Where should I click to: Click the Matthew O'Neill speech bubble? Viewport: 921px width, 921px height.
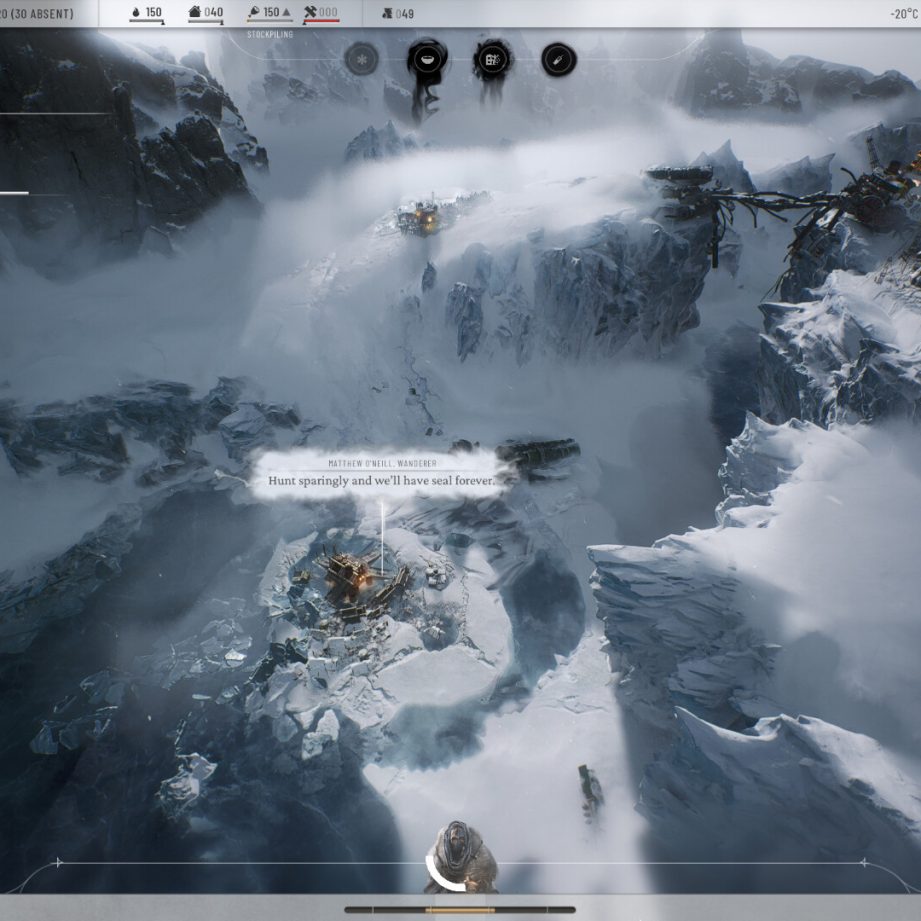pyautogui.click(x=381, y=475)
